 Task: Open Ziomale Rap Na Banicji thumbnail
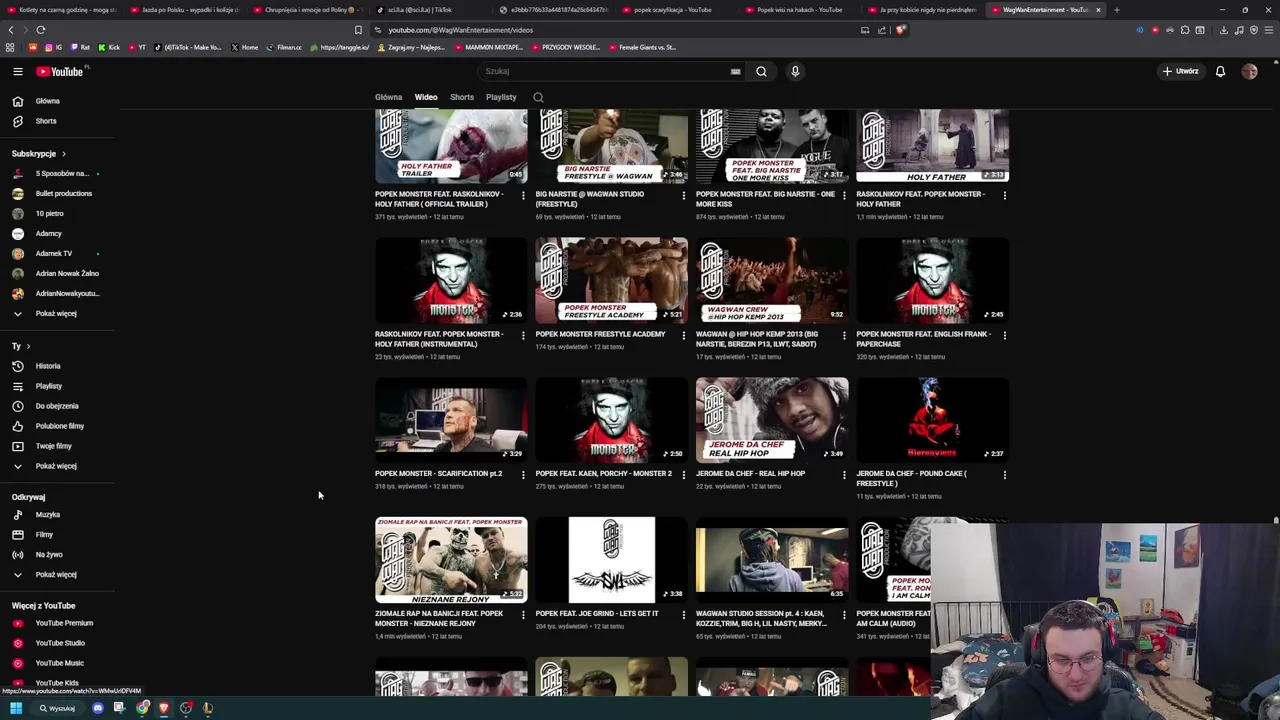click(451, 559)
